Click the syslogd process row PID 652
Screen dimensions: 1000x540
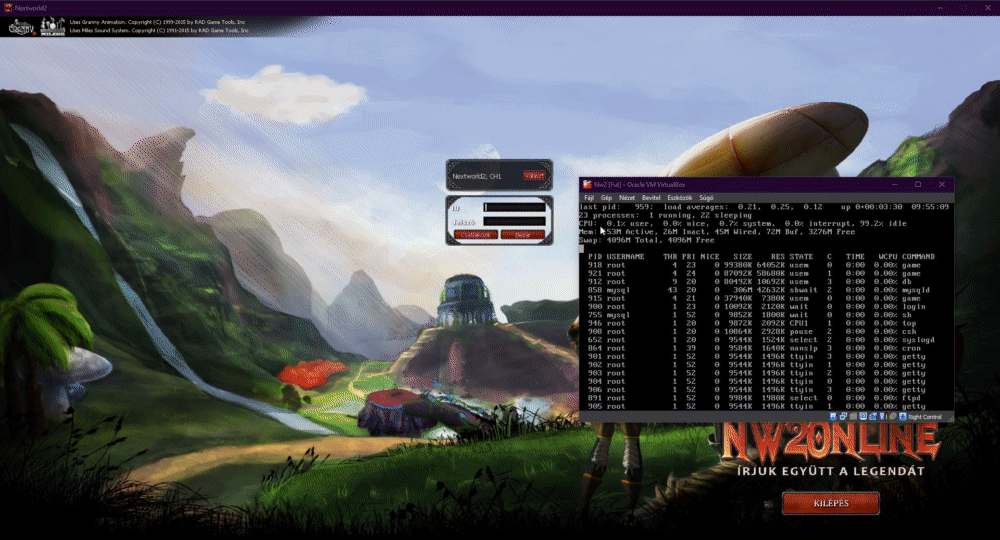[761, 339]
